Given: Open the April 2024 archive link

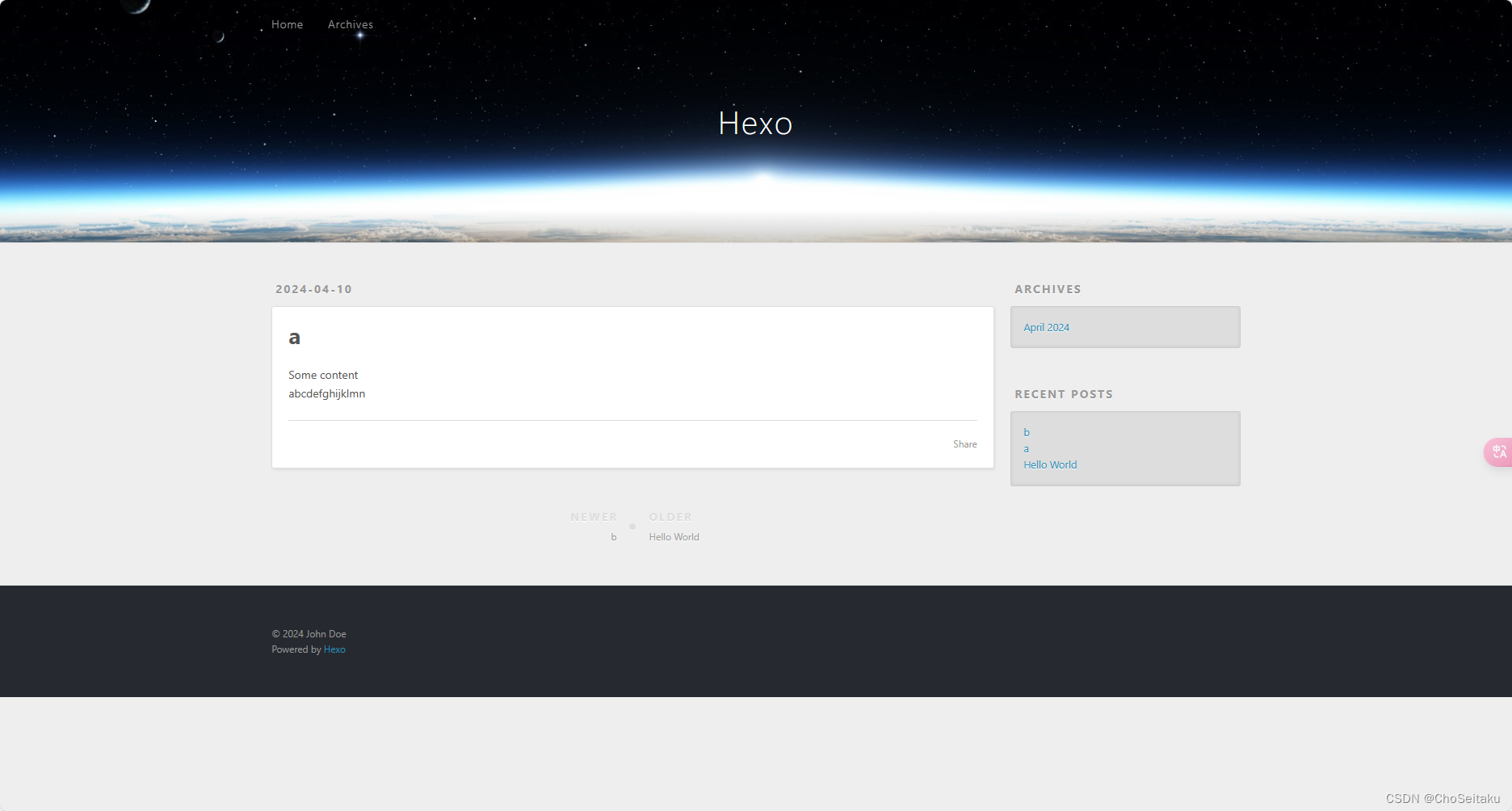Looking at the screenshot, I should pos(1046,327).
